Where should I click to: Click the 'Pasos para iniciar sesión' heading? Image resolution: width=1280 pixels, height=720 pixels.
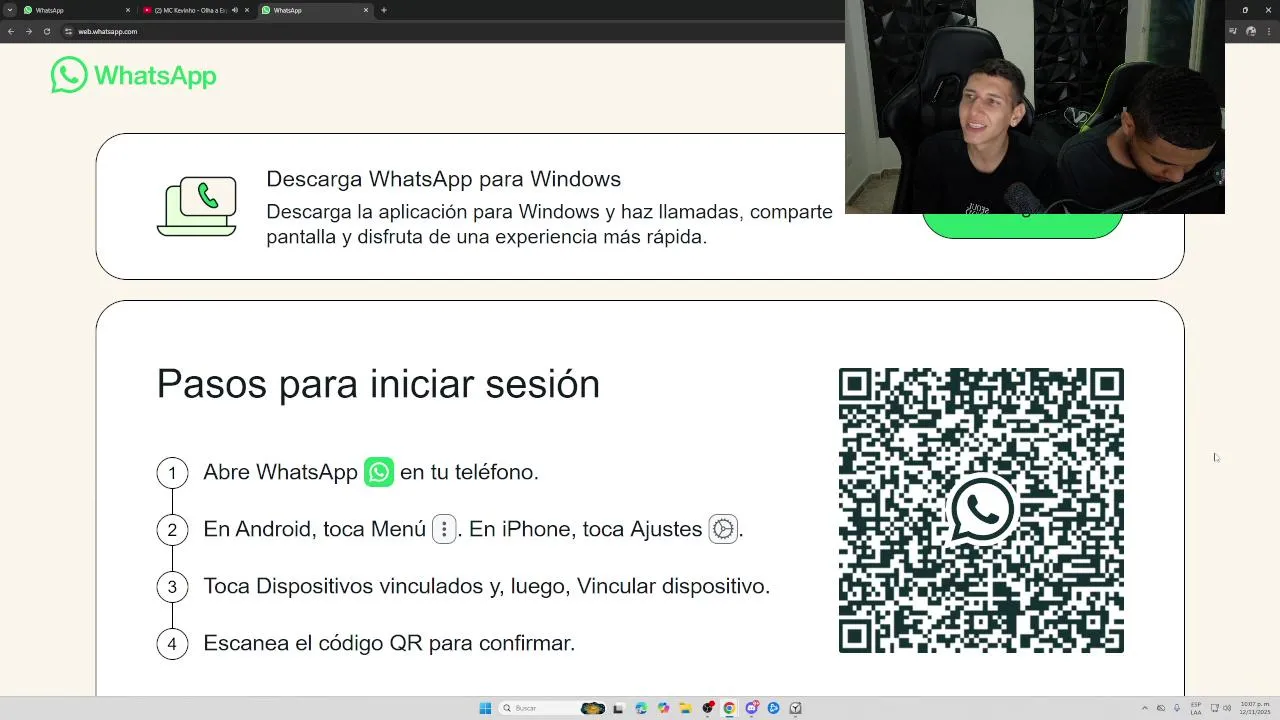coord(378,384)
